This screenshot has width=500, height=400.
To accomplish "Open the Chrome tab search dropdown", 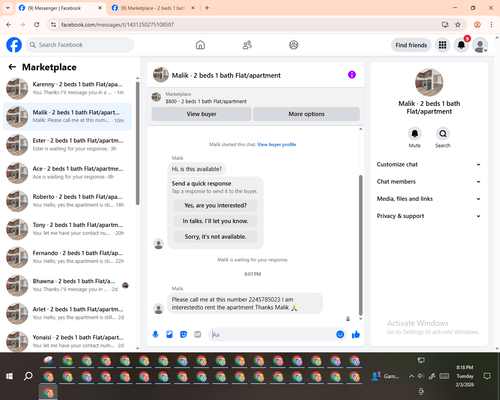I will 8,8.
